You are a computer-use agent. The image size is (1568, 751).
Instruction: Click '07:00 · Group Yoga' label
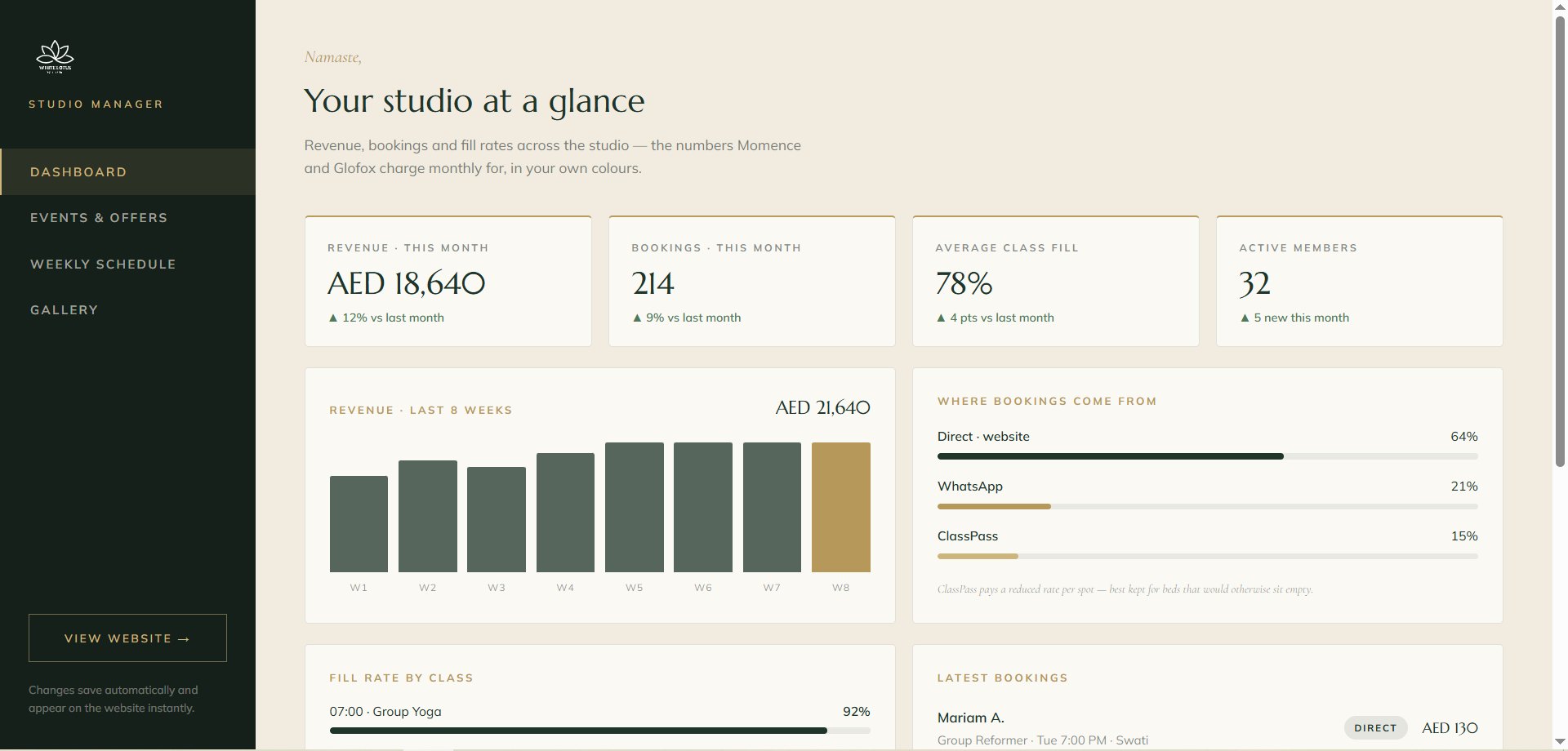point(385,712)
